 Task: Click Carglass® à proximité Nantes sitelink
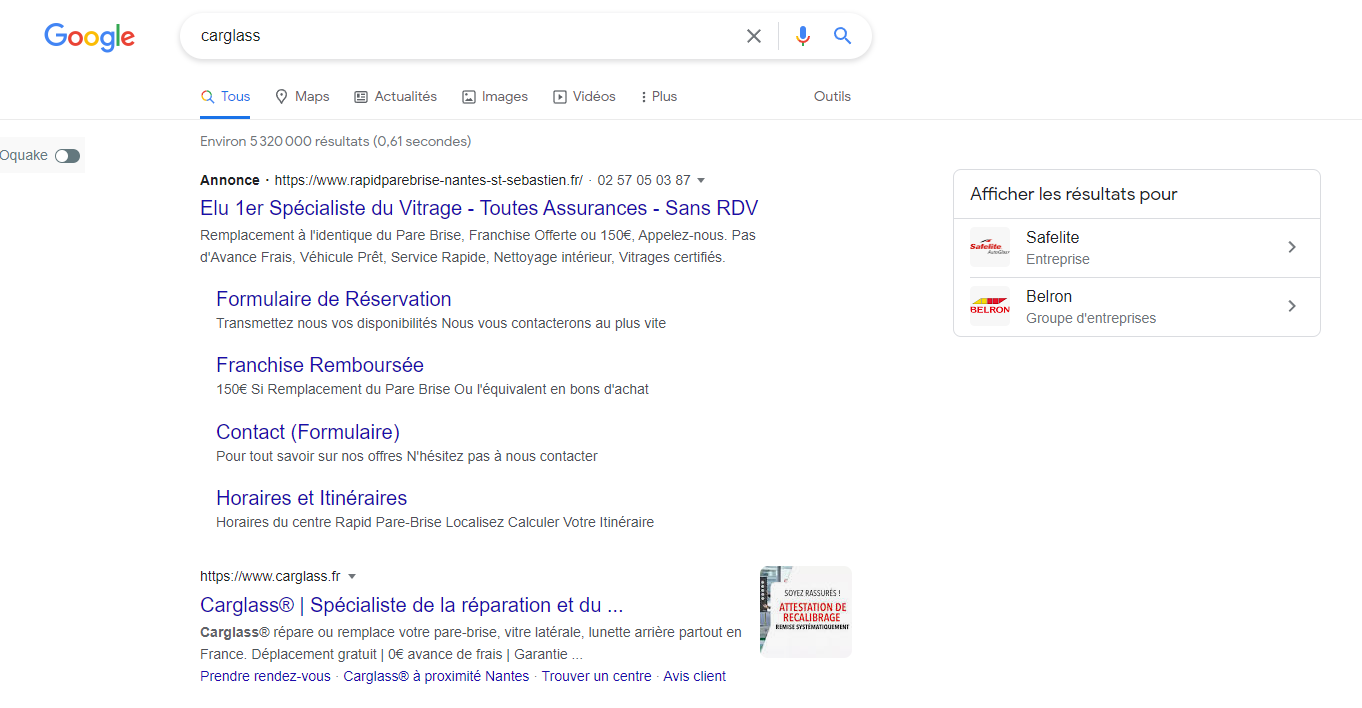[436, 676]
